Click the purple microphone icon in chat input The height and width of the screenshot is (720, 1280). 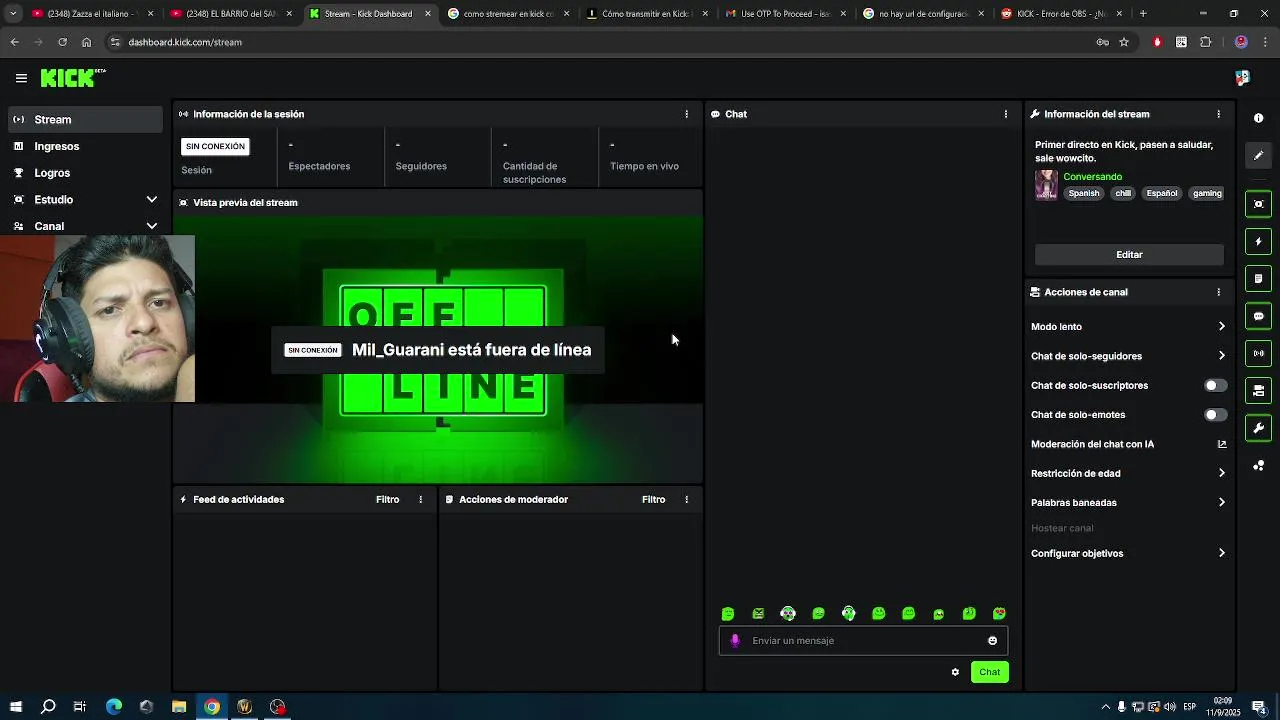click(x=735, y=641)
